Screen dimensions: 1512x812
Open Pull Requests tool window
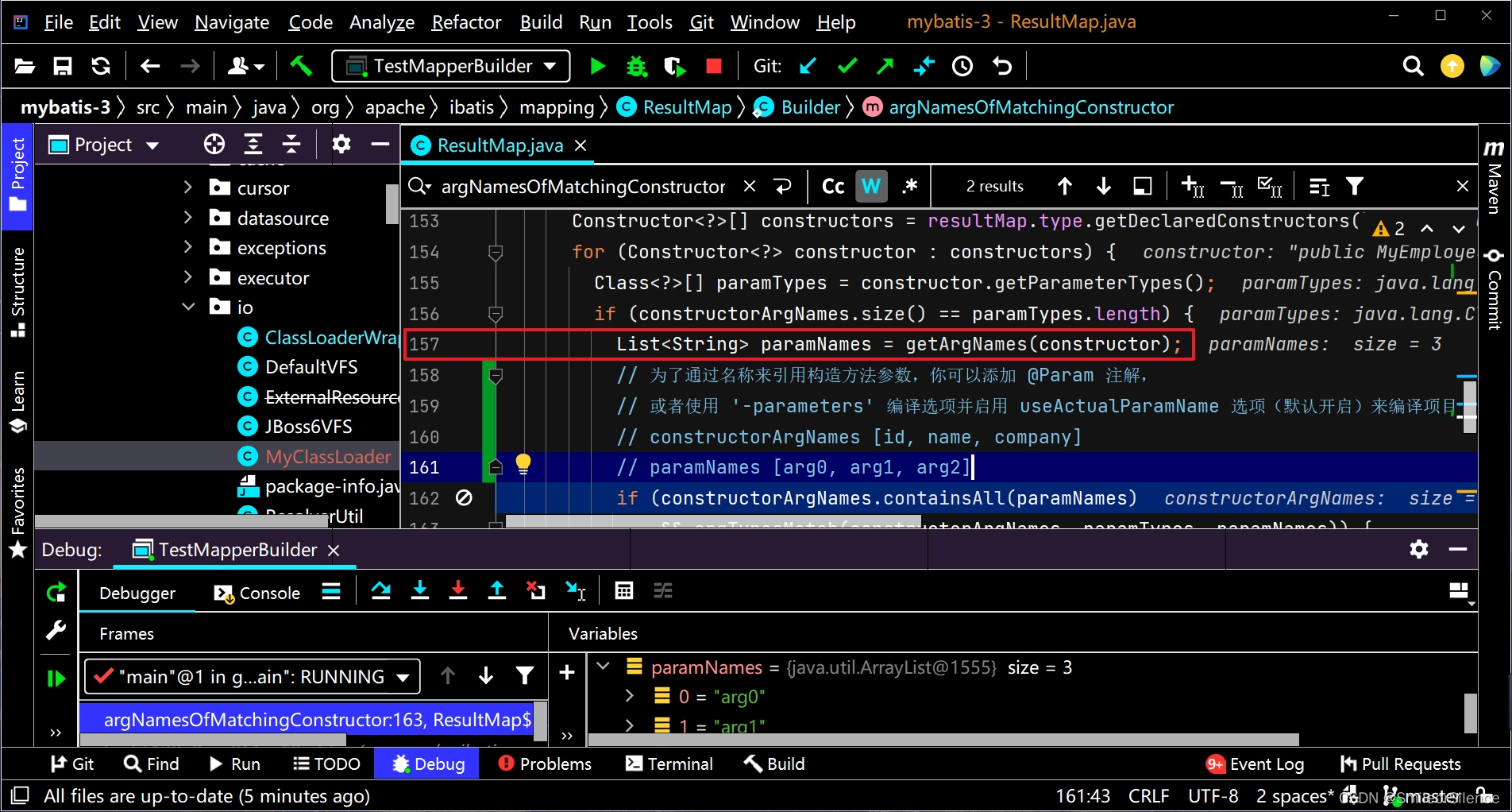click(x=1400, y=764)
